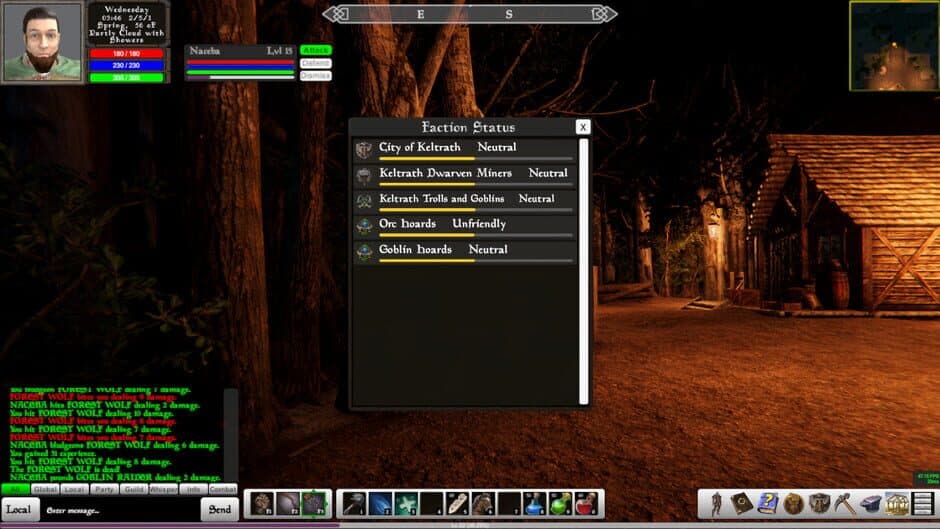
Task: Click the left arrow on compass bar
Action: 336,14
